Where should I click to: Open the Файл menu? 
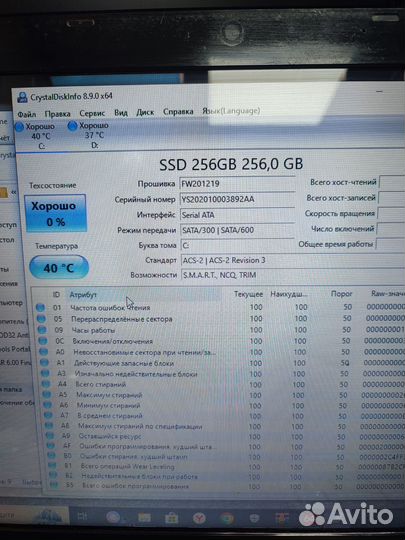click(x=27, y=114)
